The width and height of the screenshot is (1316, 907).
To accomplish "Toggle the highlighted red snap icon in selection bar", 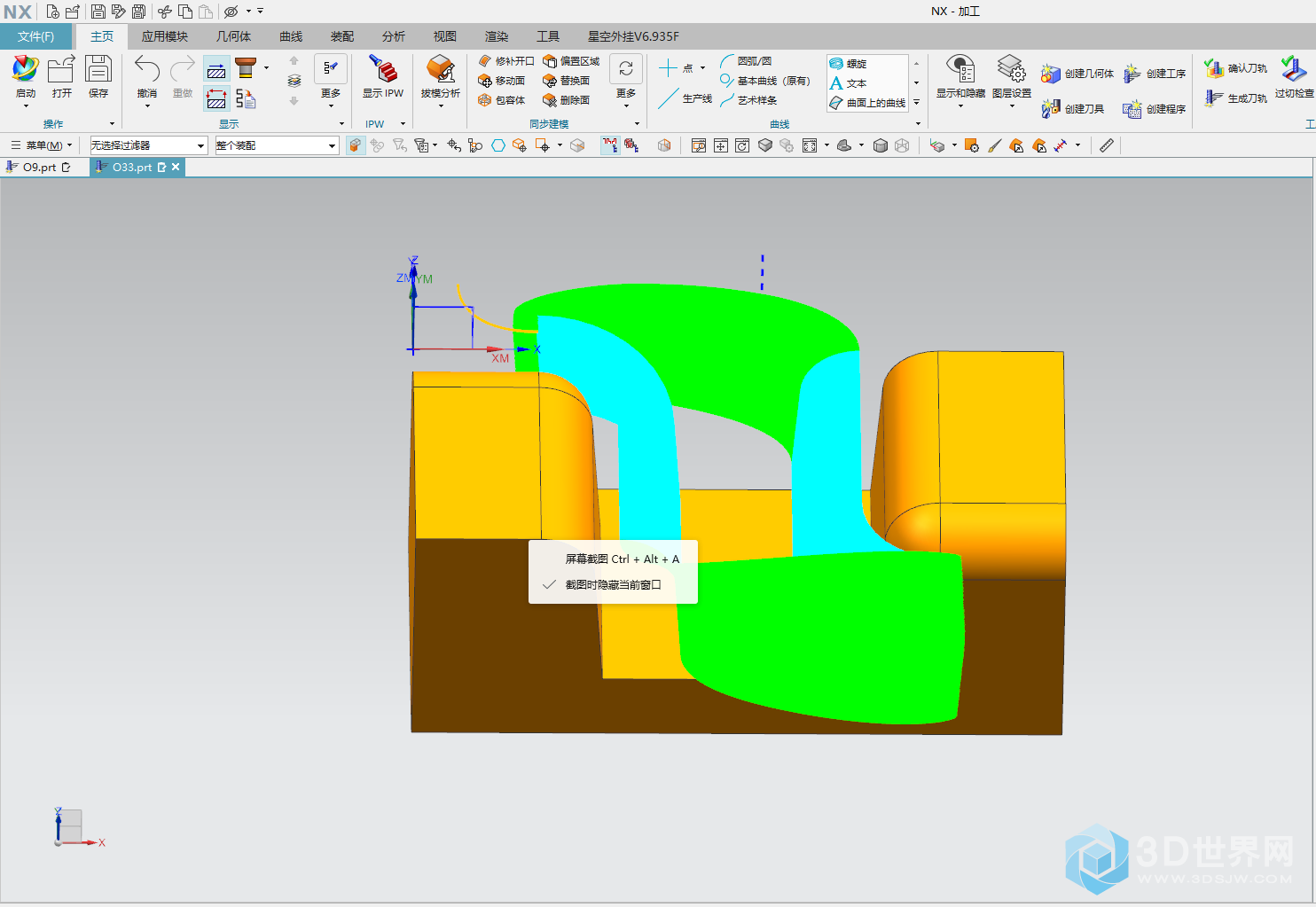I will click(610, 145).
